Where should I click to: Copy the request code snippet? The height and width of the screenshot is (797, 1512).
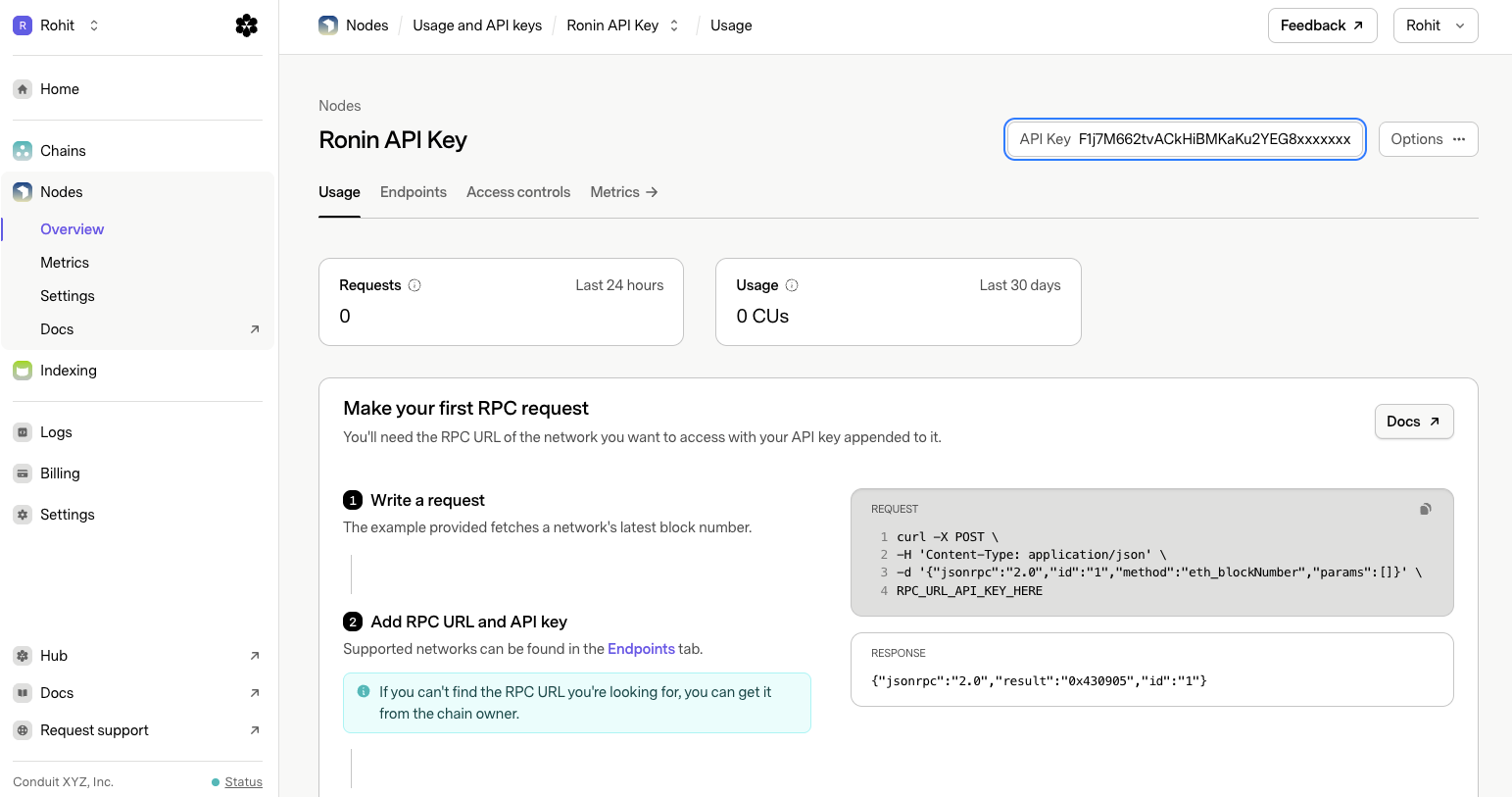click(x=1426, y=509)
